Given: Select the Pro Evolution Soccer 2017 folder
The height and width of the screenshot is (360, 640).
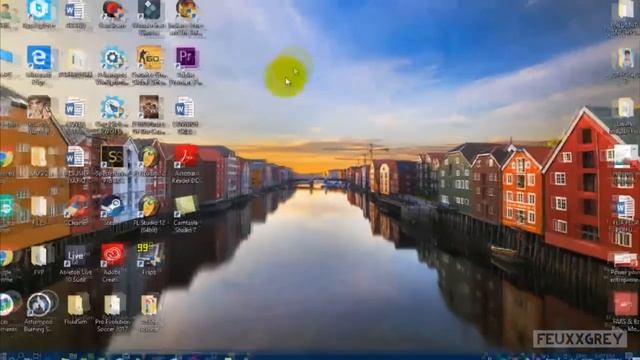Looking at the screenshot, I should 113,305.
